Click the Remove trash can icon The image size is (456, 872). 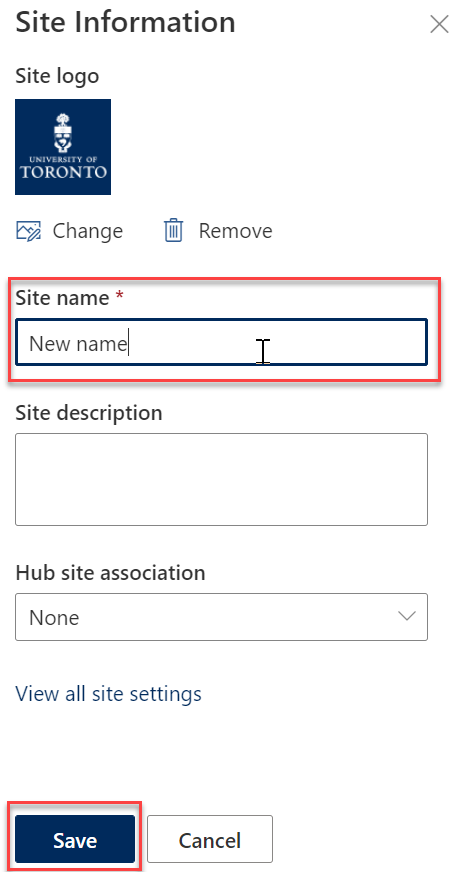click(174, 231)
